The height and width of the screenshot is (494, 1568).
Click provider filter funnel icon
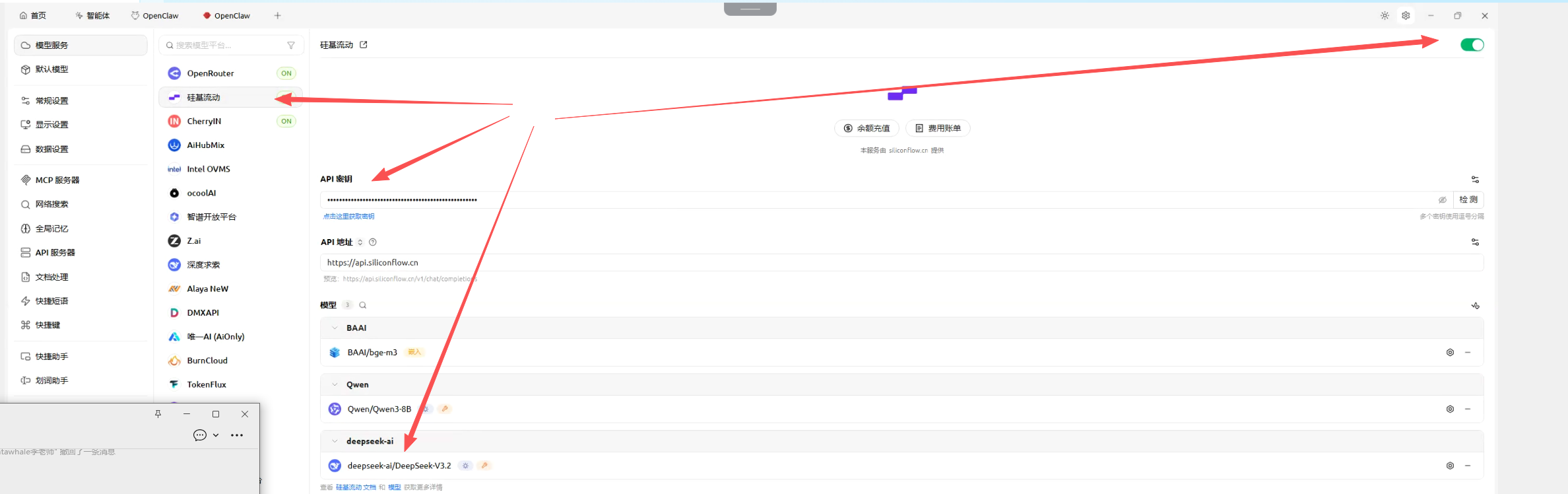[291, 45]
